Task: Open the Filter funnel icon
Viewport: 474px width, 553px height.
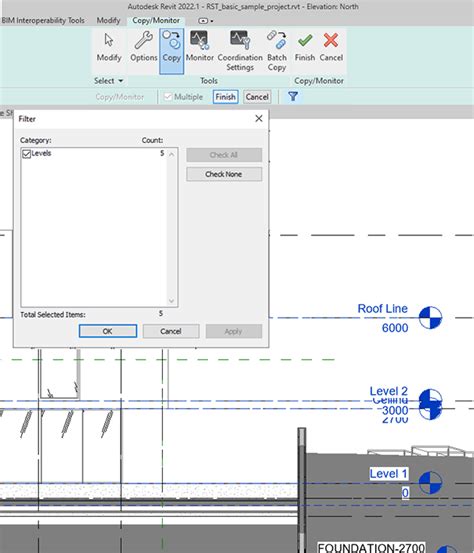Action: [293, 96]
